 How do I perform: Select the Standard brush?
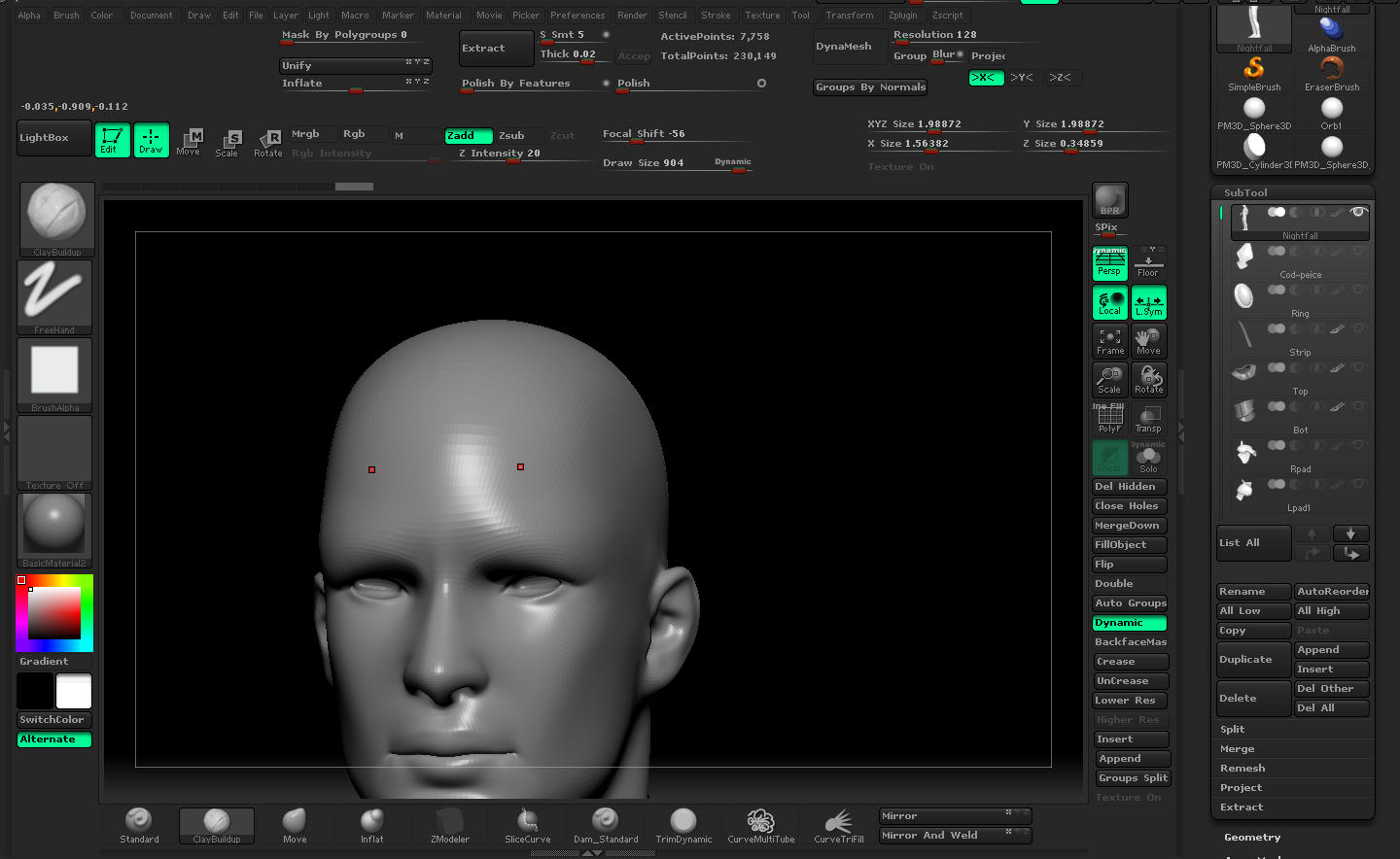point(139,825)
